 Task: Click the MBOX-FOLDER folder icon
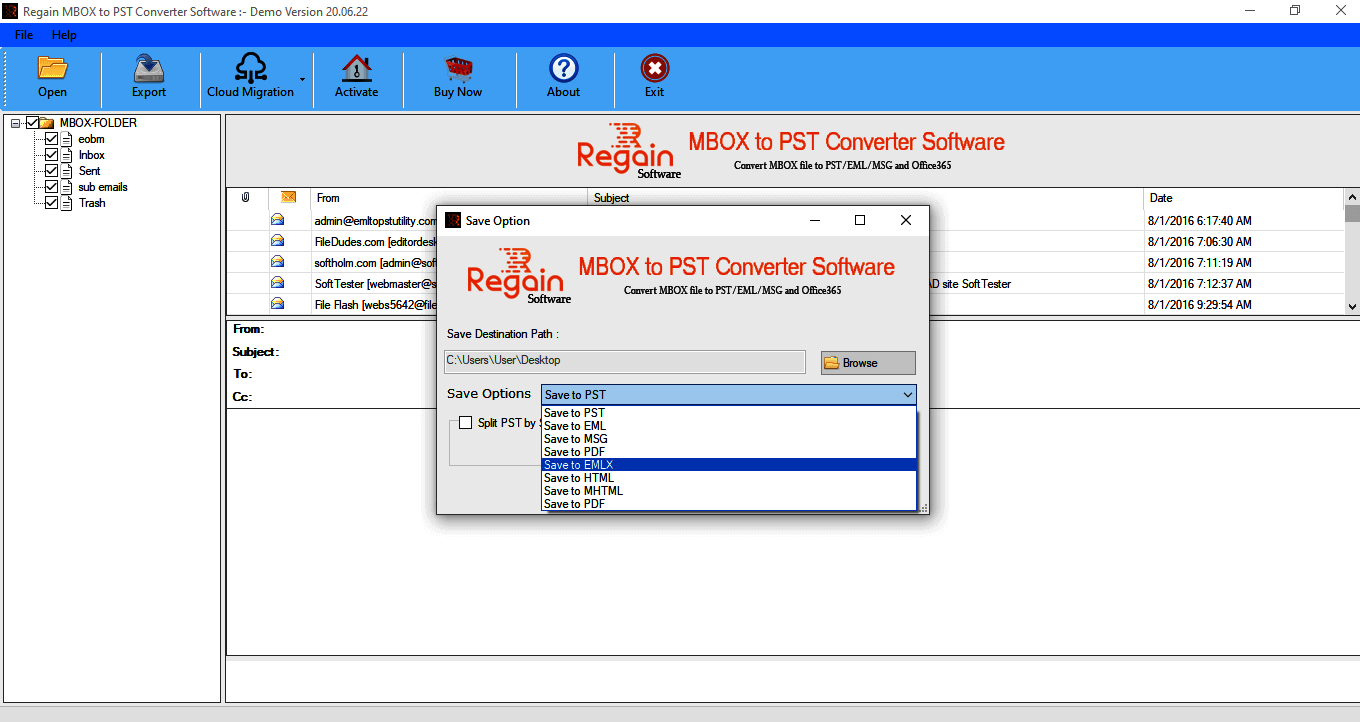47,123
